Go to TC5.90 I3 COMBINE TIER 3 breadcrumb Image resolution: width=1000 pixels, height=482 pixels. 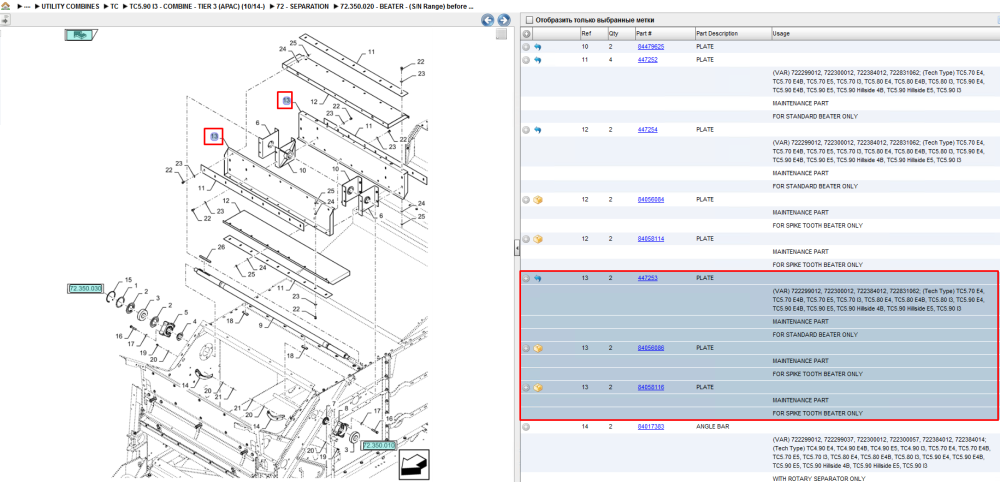198,6
